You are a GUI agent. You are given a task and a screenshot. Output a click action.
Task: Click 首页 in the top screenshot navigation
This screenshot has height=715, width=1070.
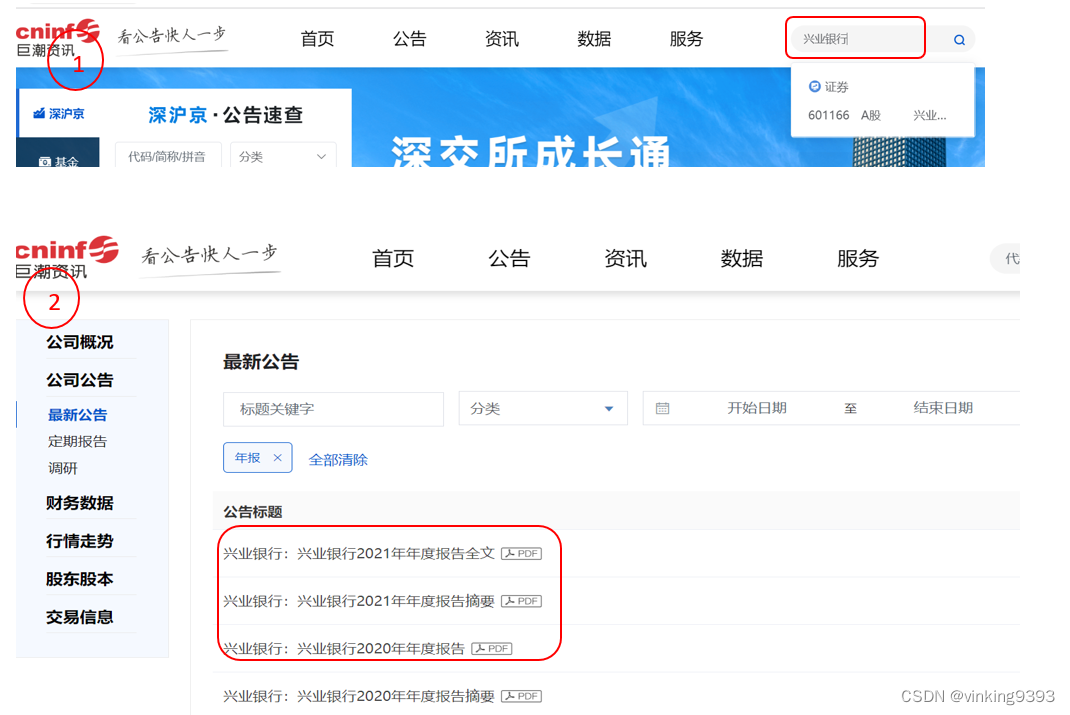click(317, 39)
